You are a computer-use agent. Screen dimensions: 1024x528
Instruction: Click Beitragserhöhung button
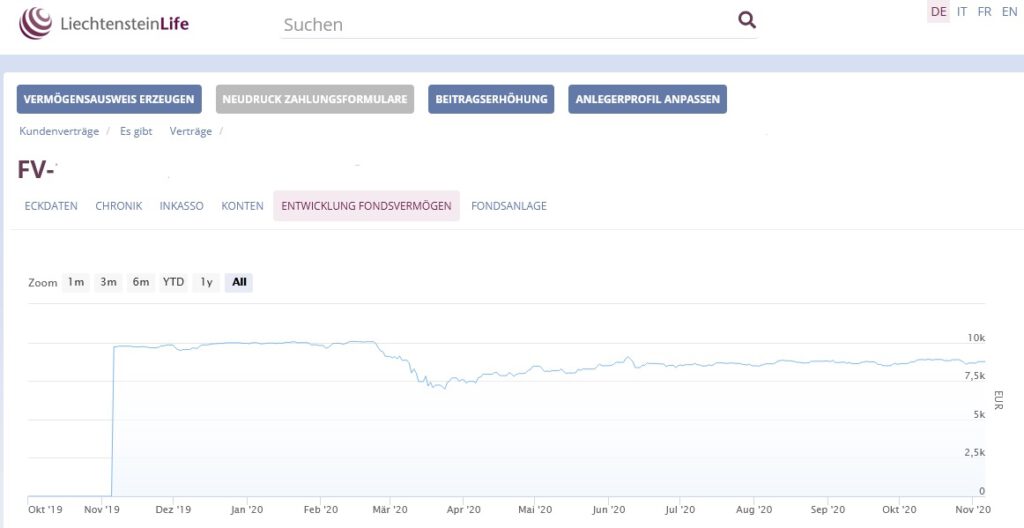click(491, 99)
